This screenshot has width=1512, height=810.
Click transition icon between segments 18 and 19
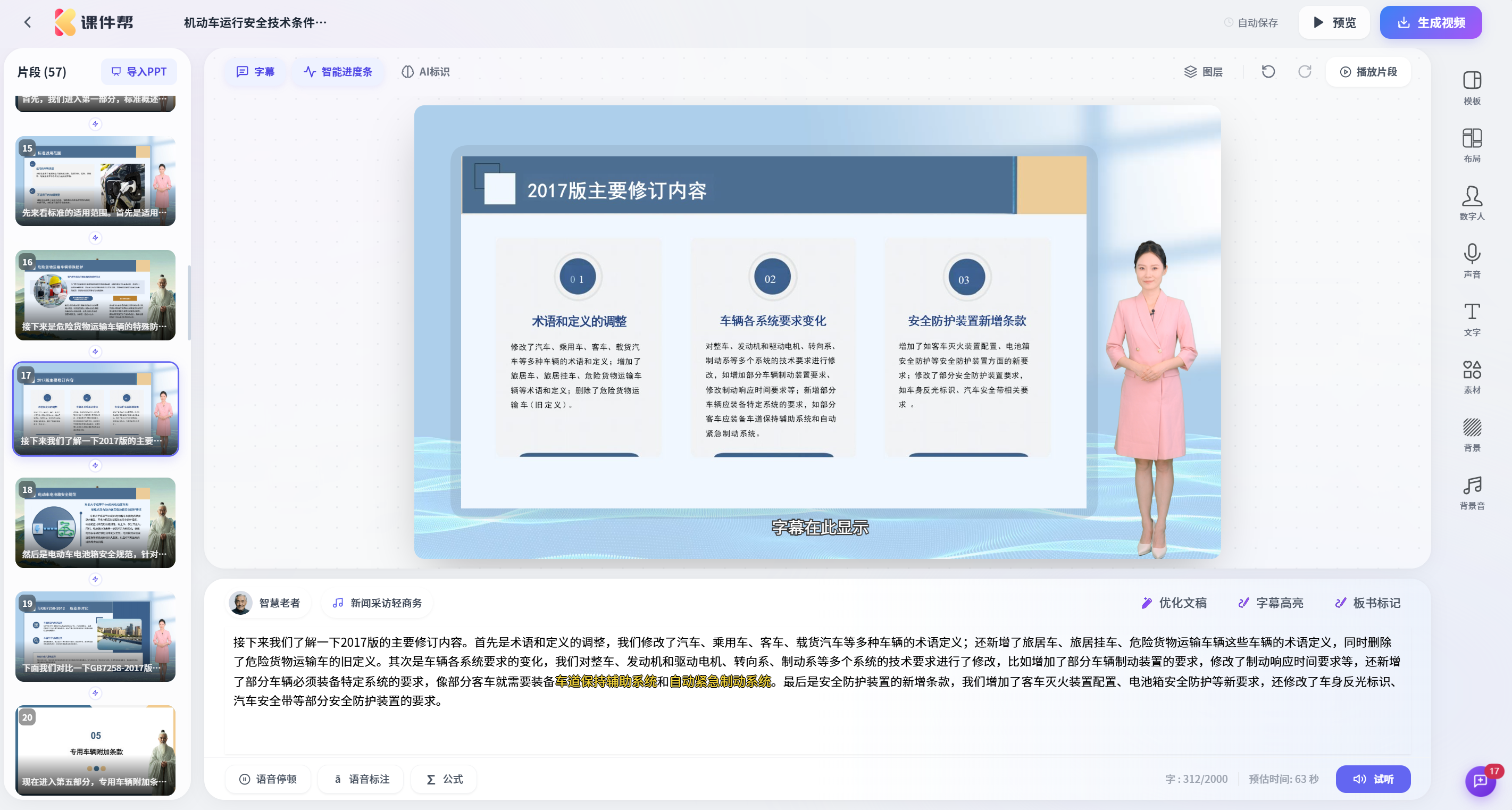click(x=95, y=579)
